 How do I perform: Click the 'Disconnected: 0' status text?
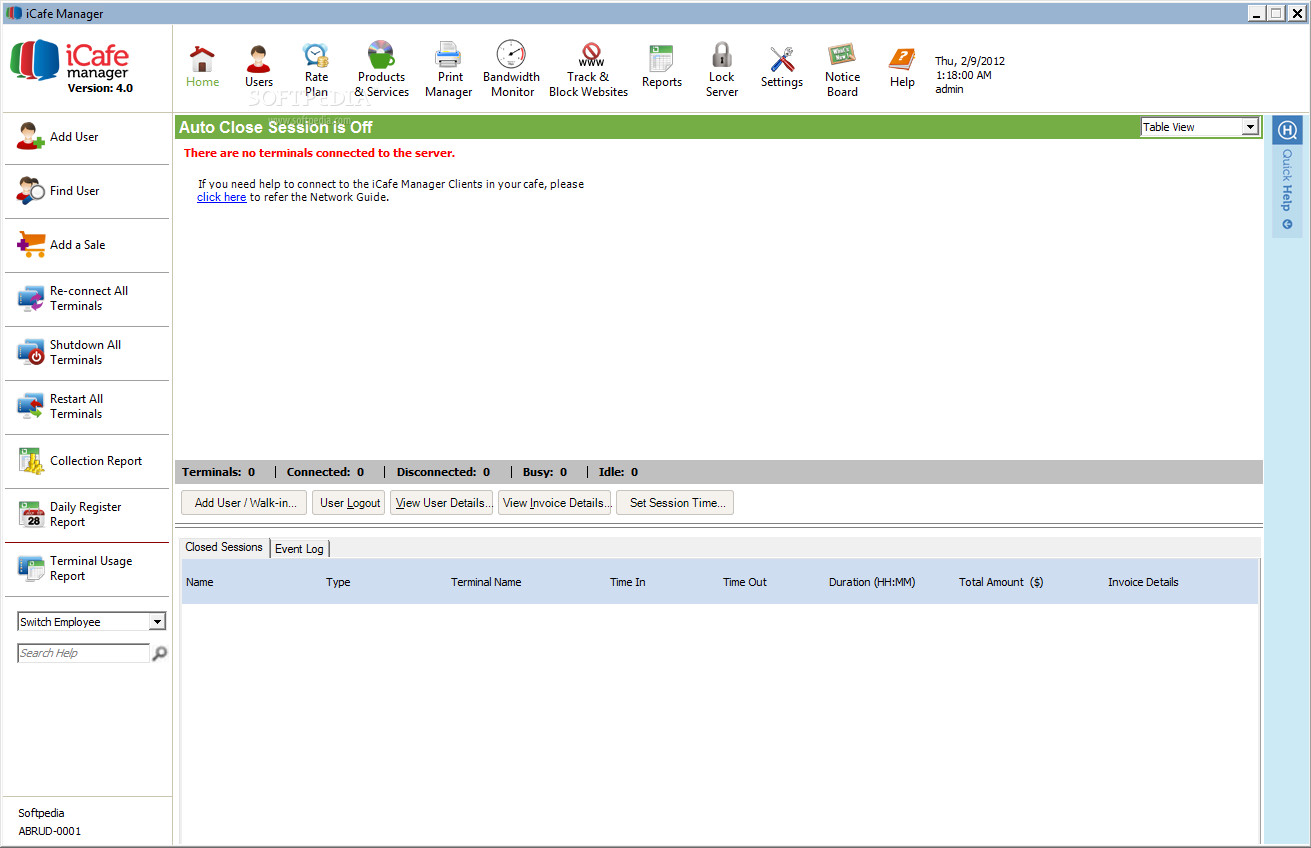[443, 472]
